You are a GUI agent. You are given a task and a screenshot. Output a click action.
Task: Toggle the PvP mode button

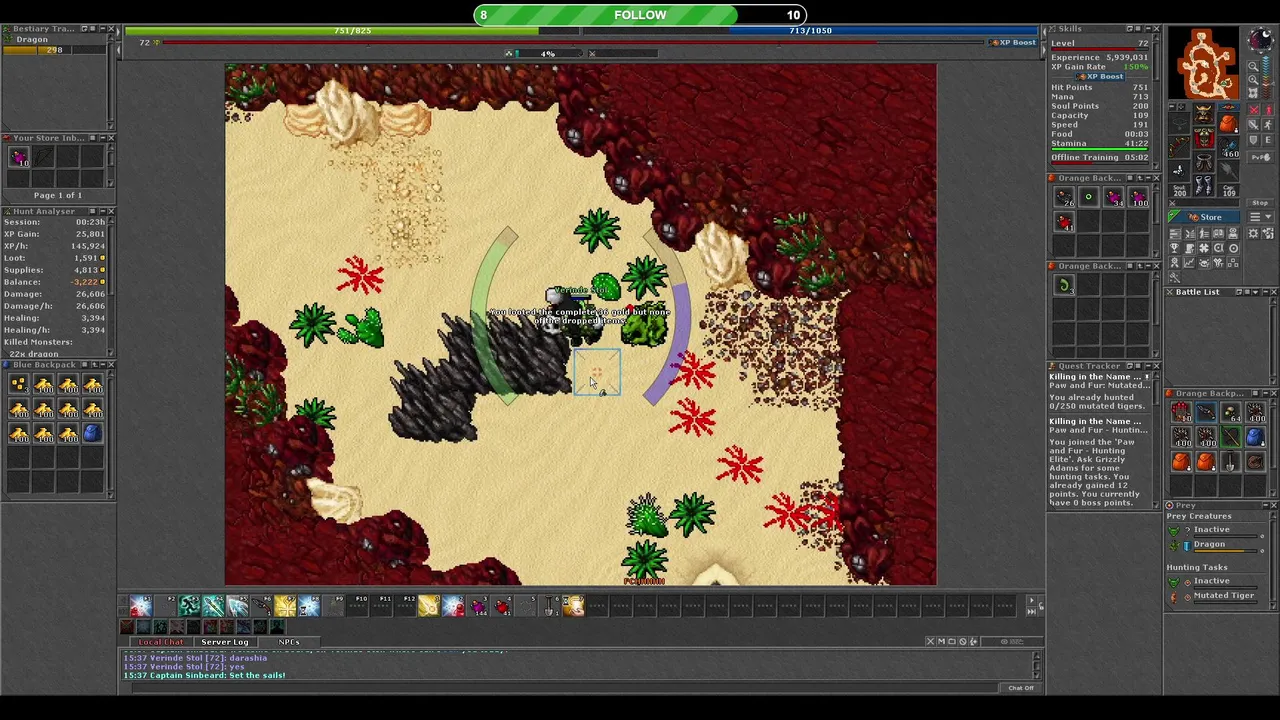click(1260, 158)
